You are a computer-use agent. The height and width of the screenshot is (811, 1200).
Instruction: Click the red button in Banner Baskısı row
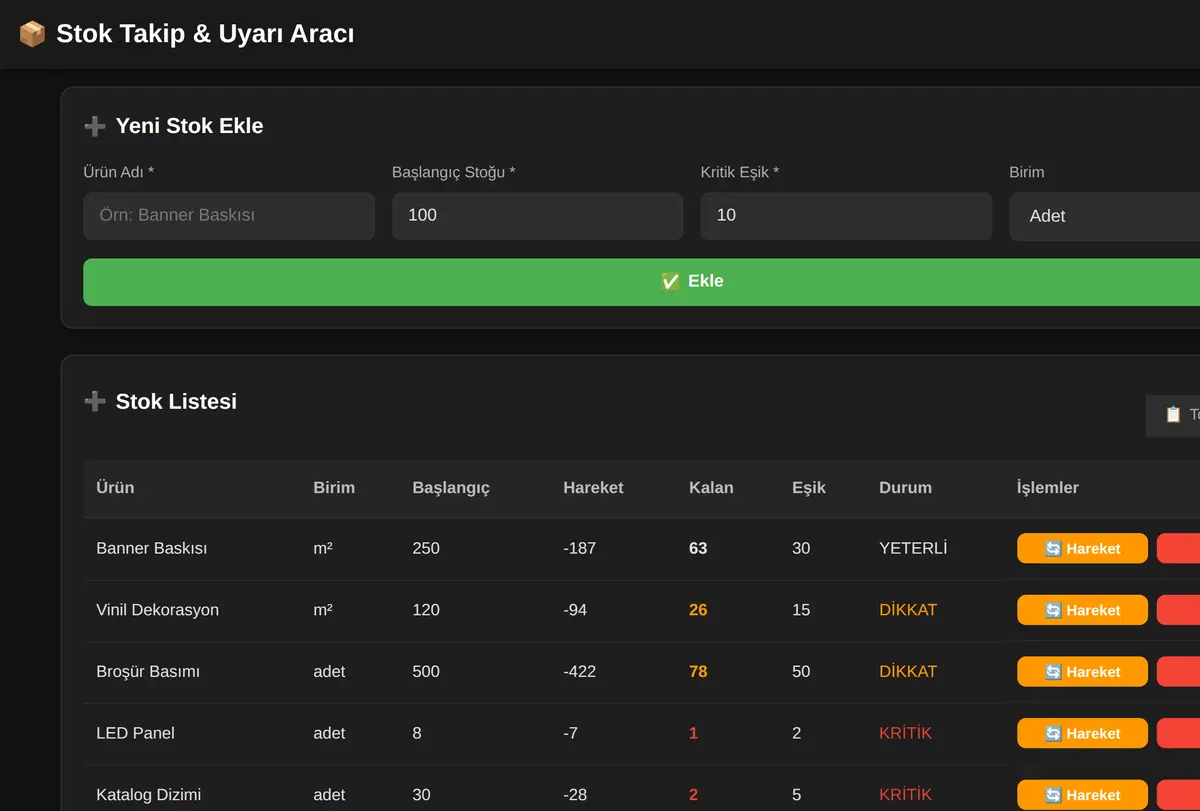[1178, 549]
